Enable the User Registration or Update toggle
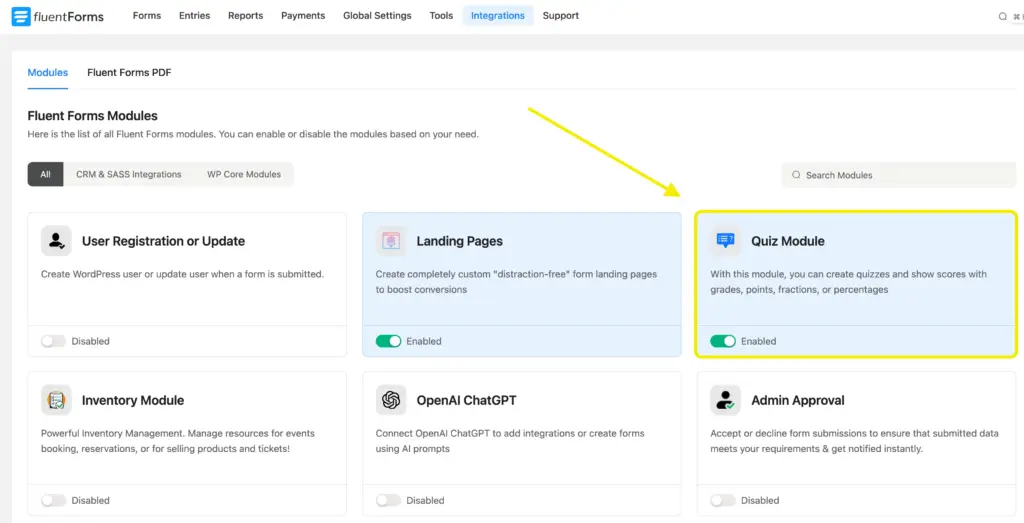The width and height of the screenshot is (1024, 523). click(x=53, y=341)
